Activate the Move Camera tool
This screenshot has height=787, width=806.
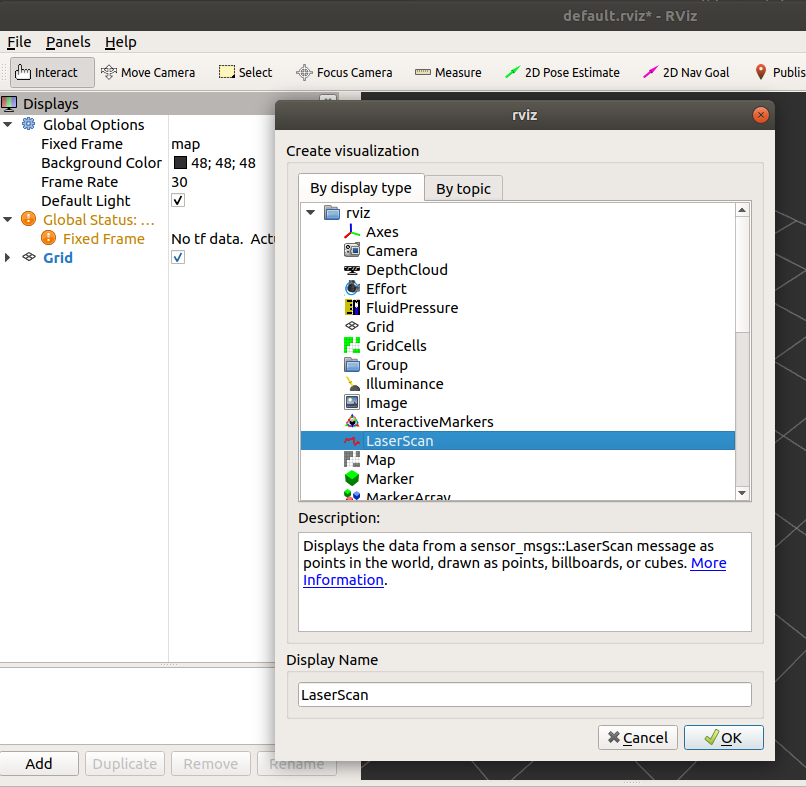148,72
